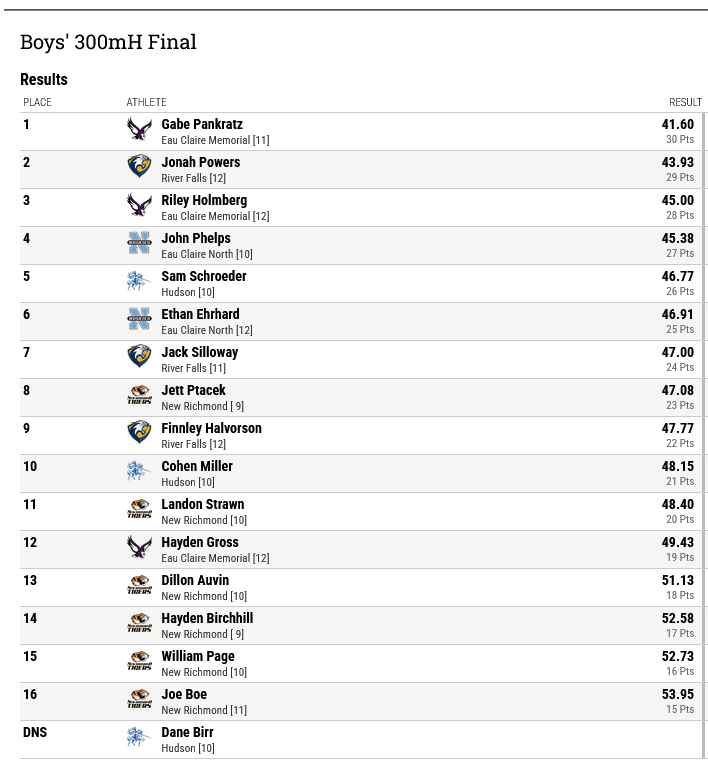Open Landon Strawn athlete link
The height and width of the screenshot is (767, 708).
[x=203, y=504]
